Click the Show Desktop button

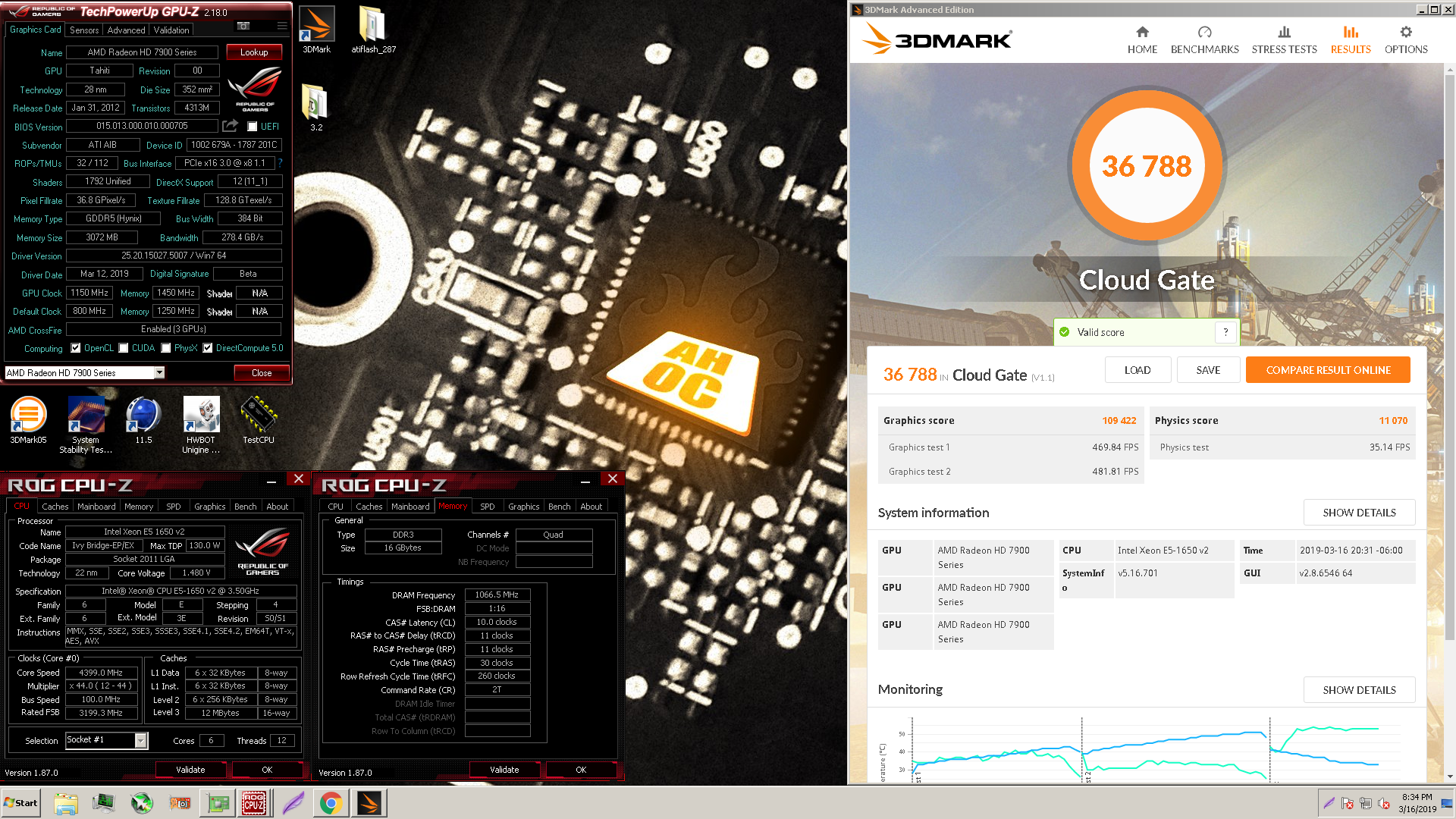[x=1447, y=803]
